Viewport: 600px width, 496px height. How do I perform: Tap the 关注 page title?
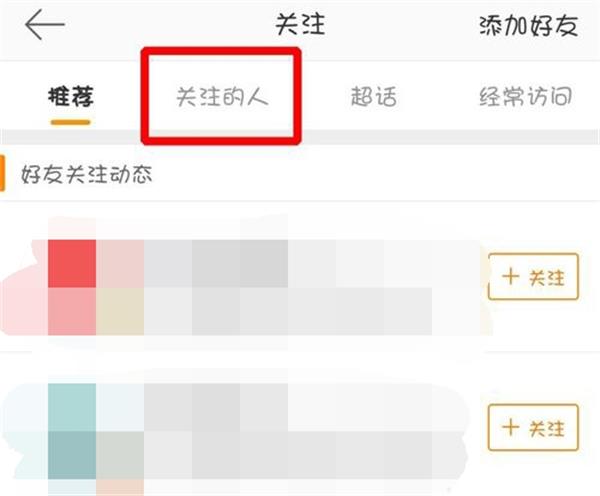pyautogui.click(x=300, y=24)
